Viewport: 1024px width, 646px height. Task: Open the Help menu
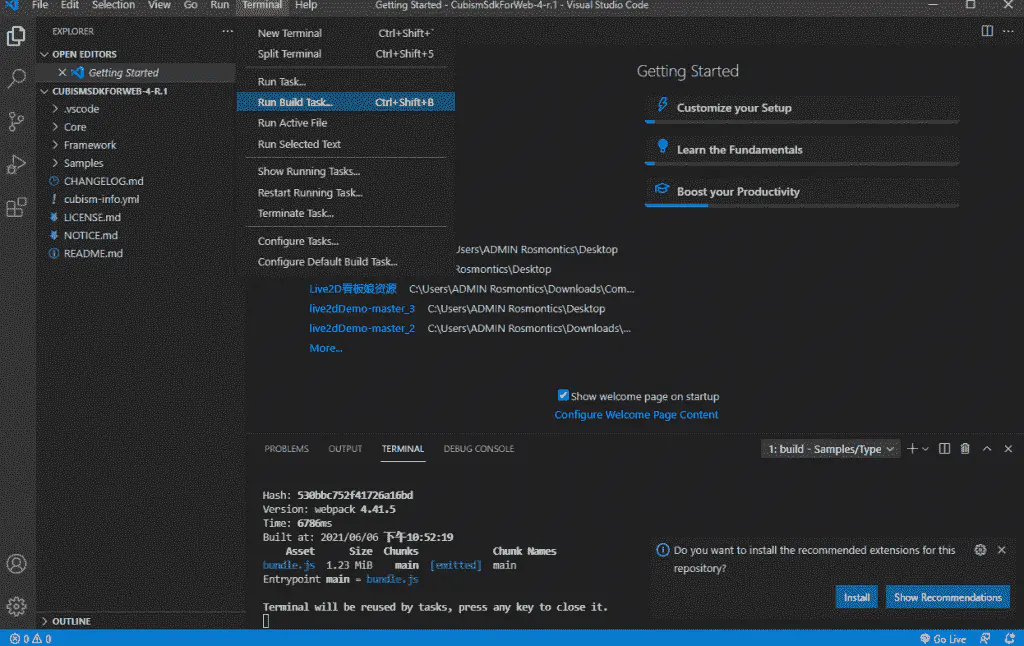306,5
